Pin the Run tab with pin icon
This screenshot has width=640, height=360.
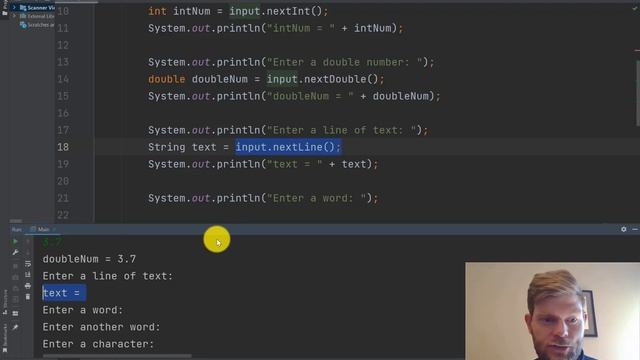[15, 327]
